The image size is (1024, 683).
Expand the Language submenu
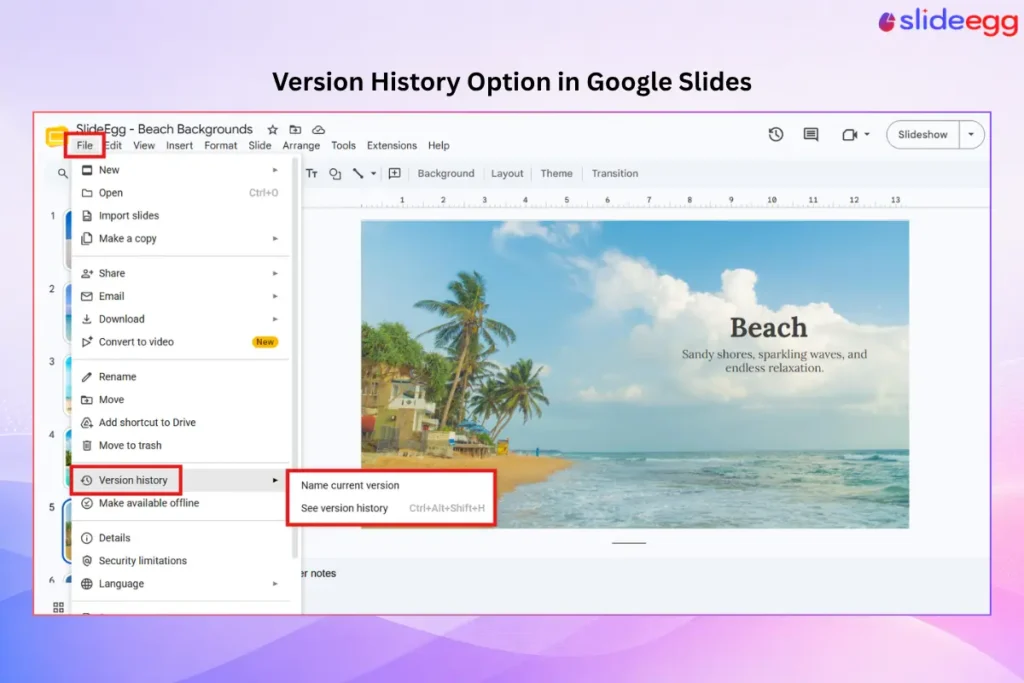click(180, 584)
